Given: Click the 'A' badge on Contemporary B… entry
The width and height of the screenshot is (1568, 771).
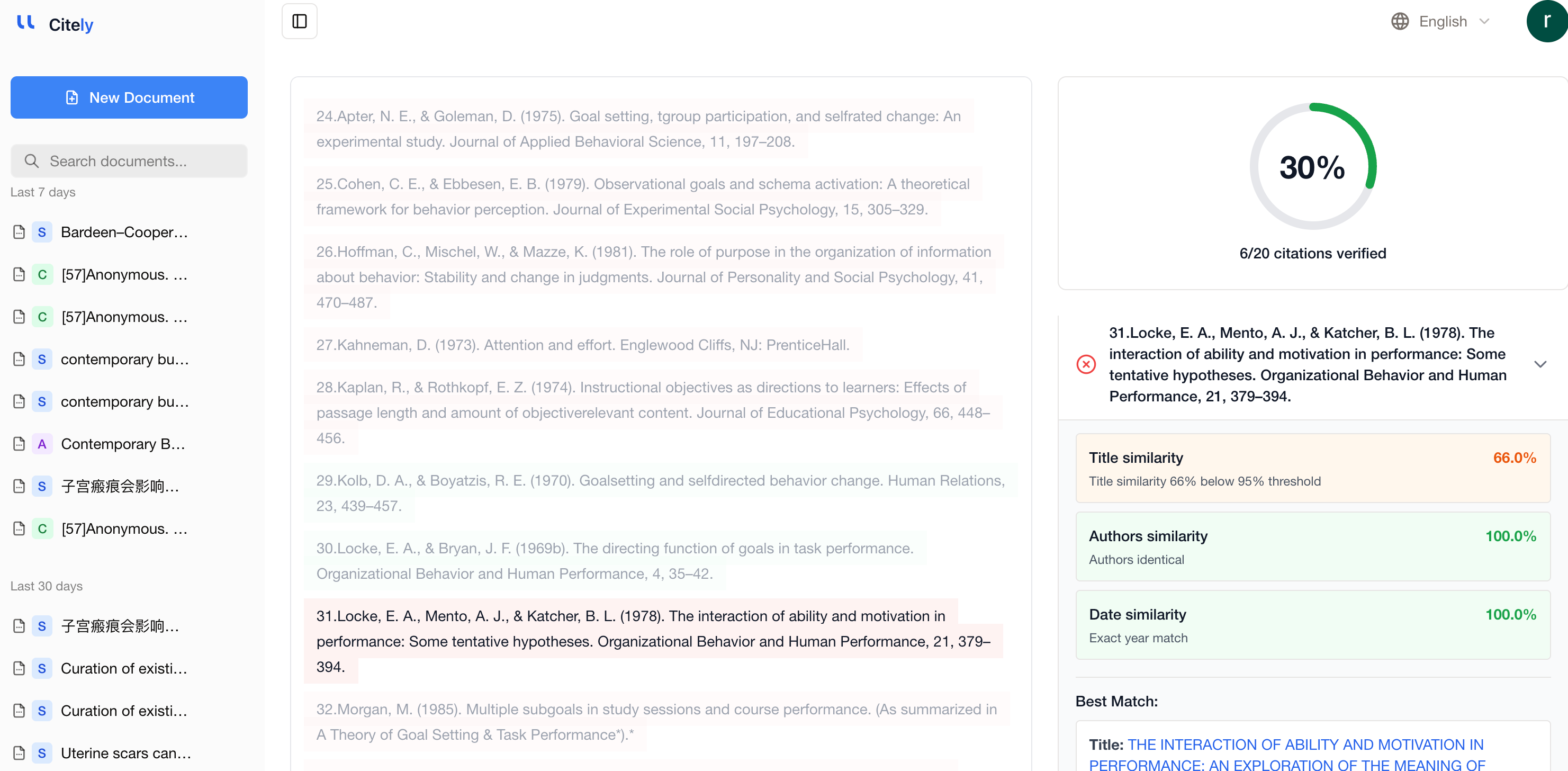Looking at the screenshot, I should [x=41, y=444].
